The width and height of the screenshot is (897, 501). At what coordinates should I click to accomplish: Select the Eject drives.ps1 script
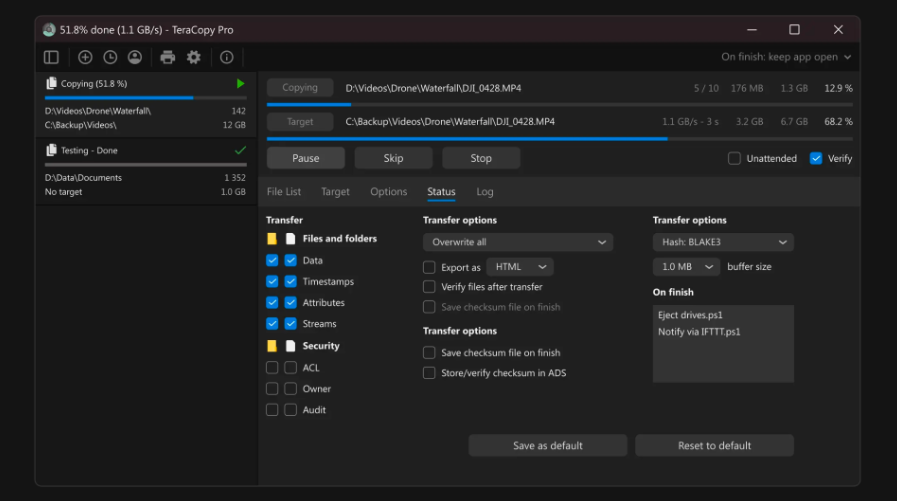690,315
